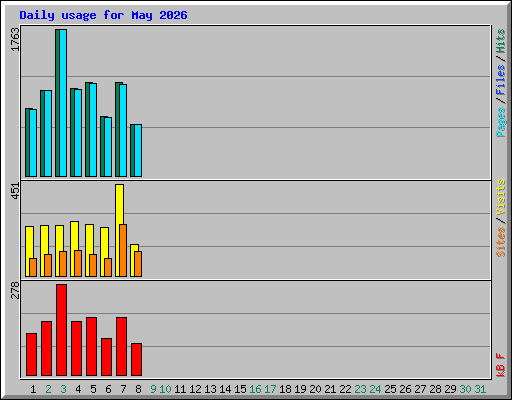The height and width of the screenshot is (400, 512).
Task: Select day 16 on the x-axis
Action: pos(255,389)
